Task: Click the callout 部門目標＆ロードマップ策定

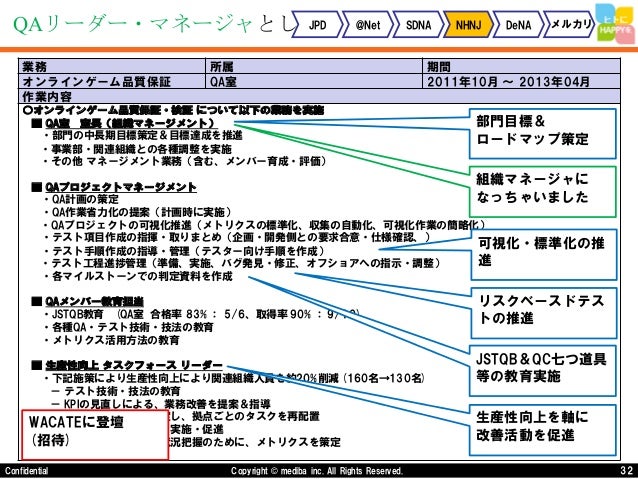Action: 542,133
